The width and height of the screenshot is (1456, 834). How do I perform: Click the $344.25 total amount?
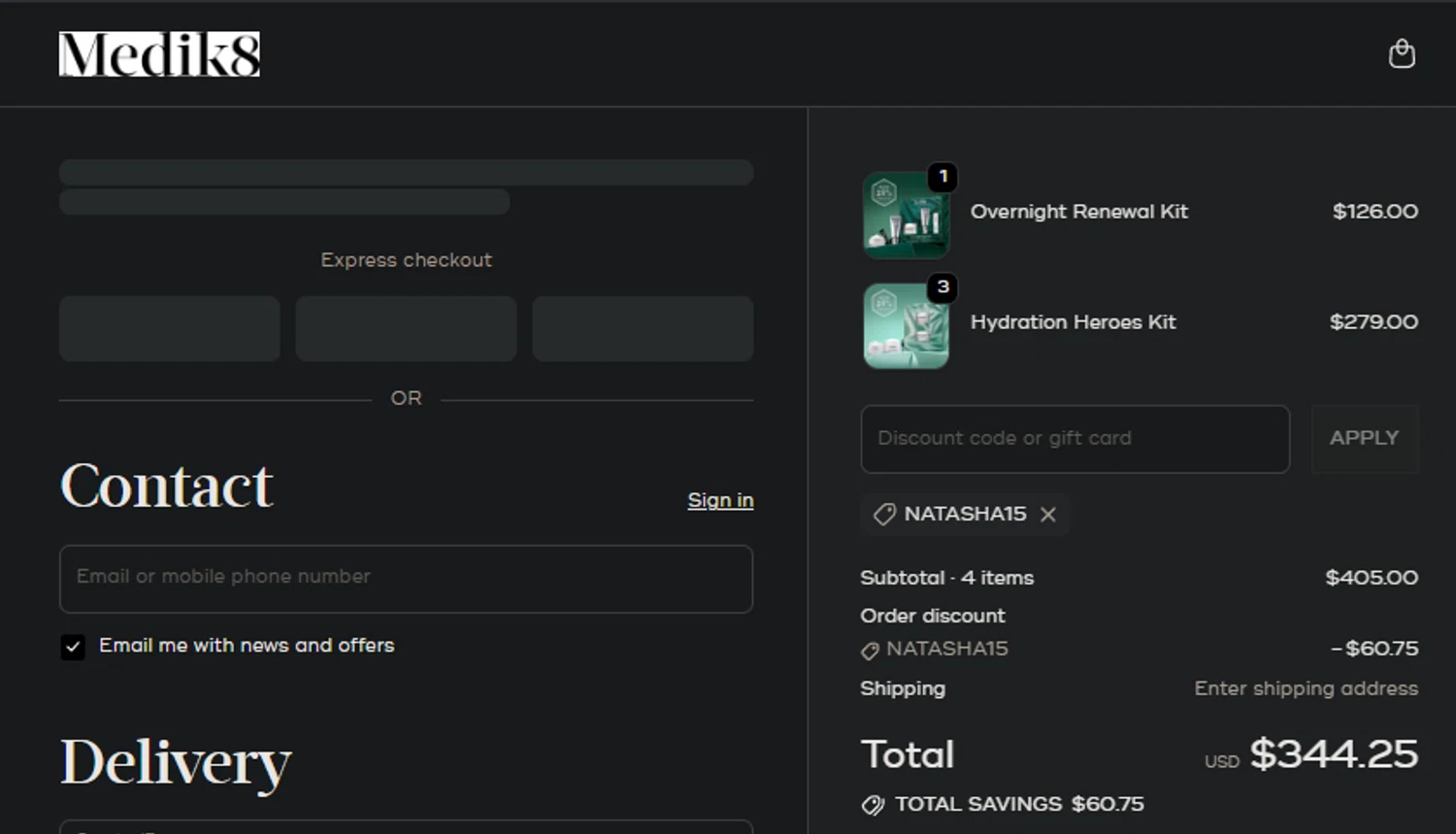pyautogui.click(x=1334, y=754)
